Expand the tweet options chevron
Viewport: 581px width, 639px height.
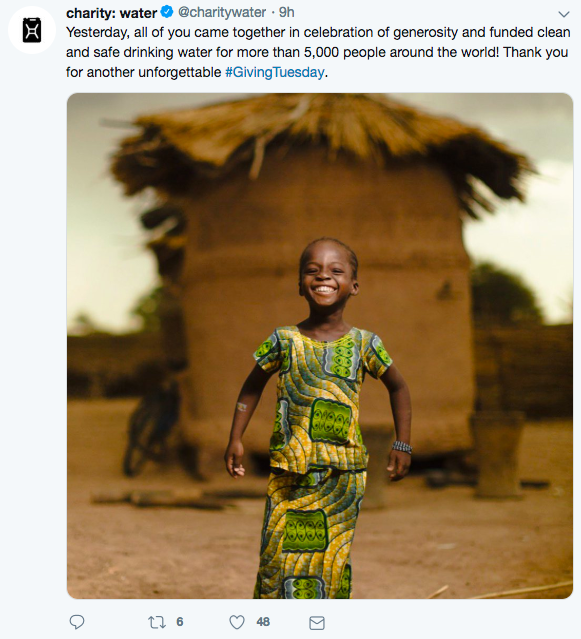(x=563, y=14)
